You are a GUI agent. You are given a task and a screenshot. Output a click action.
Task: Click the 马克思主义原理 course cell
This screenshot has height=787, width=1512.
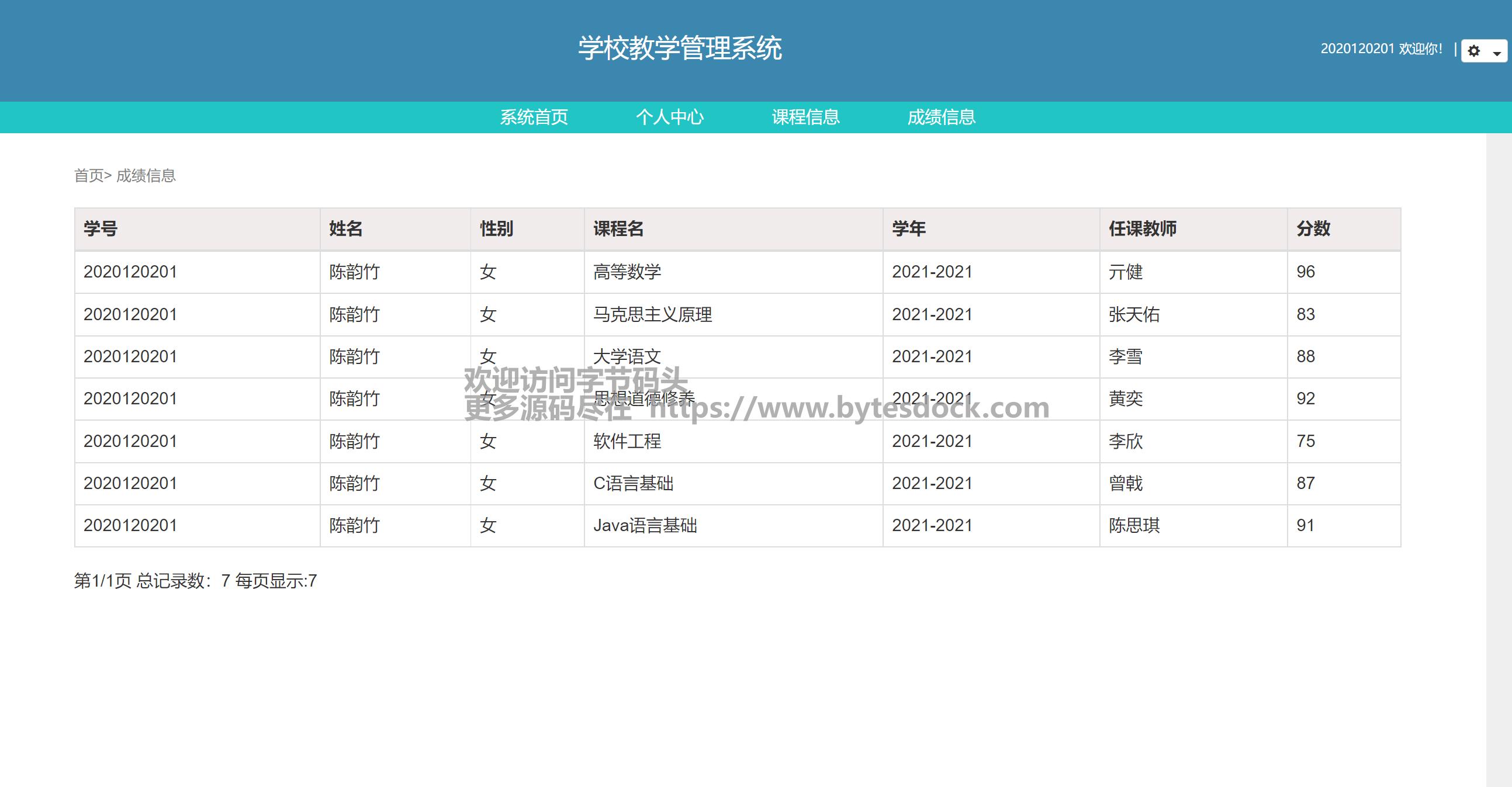[x=652, y=314]
